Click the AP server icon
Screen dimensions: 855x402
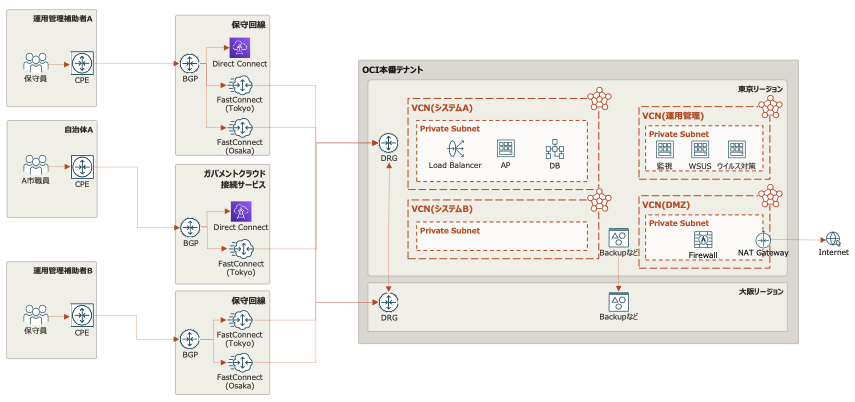coord(506,148)
